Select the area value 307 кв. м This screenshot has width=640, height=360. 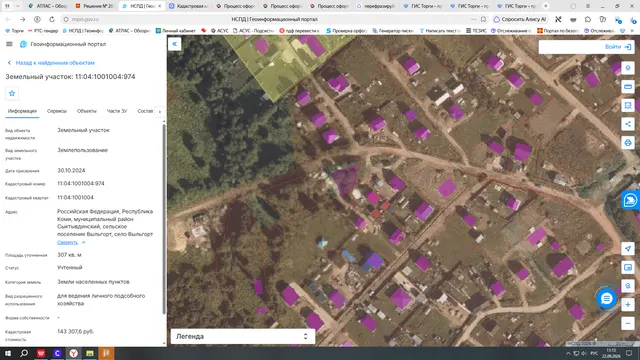[69, 255]
